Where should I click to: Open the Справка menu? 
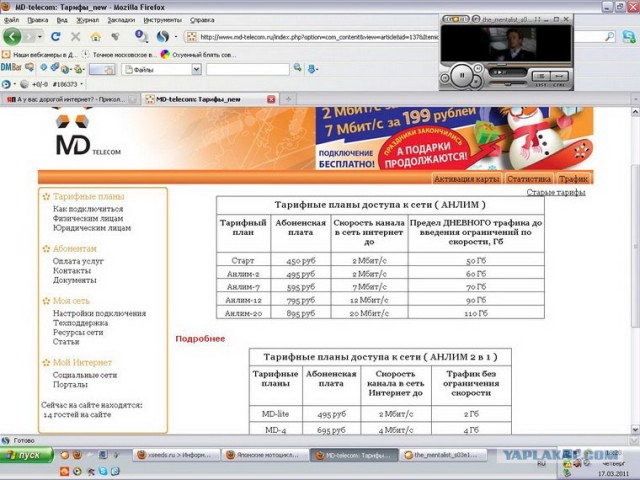click(x=202, y=20)
